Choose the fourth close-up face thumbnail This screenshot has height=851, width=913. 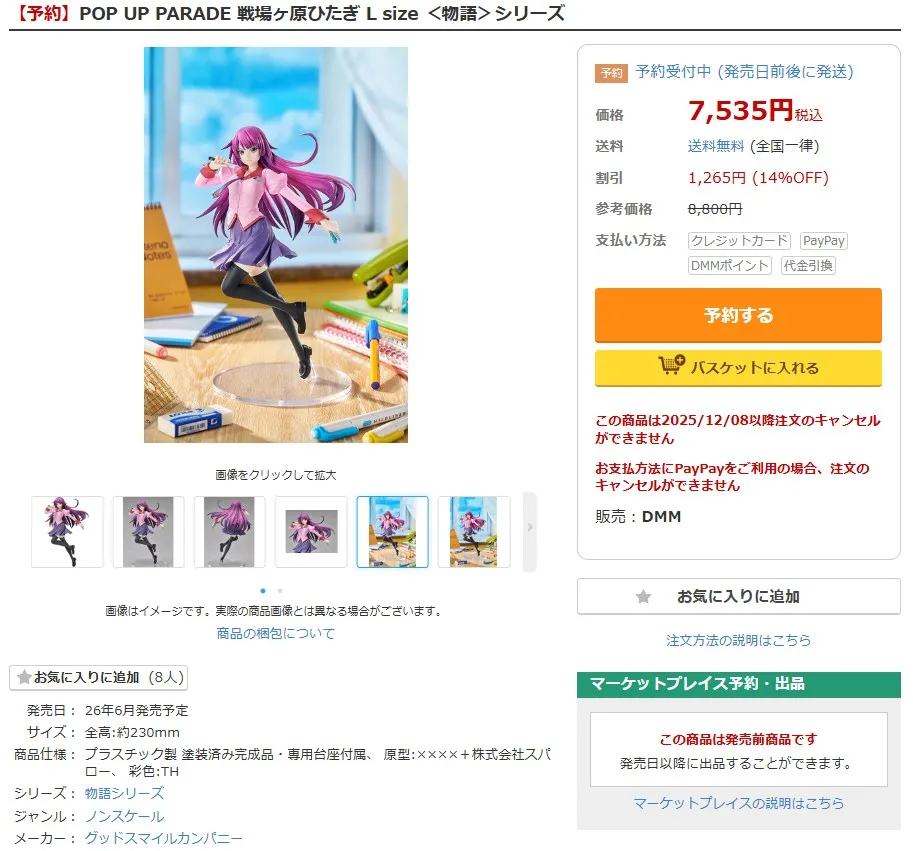click(x=311, y=532)
